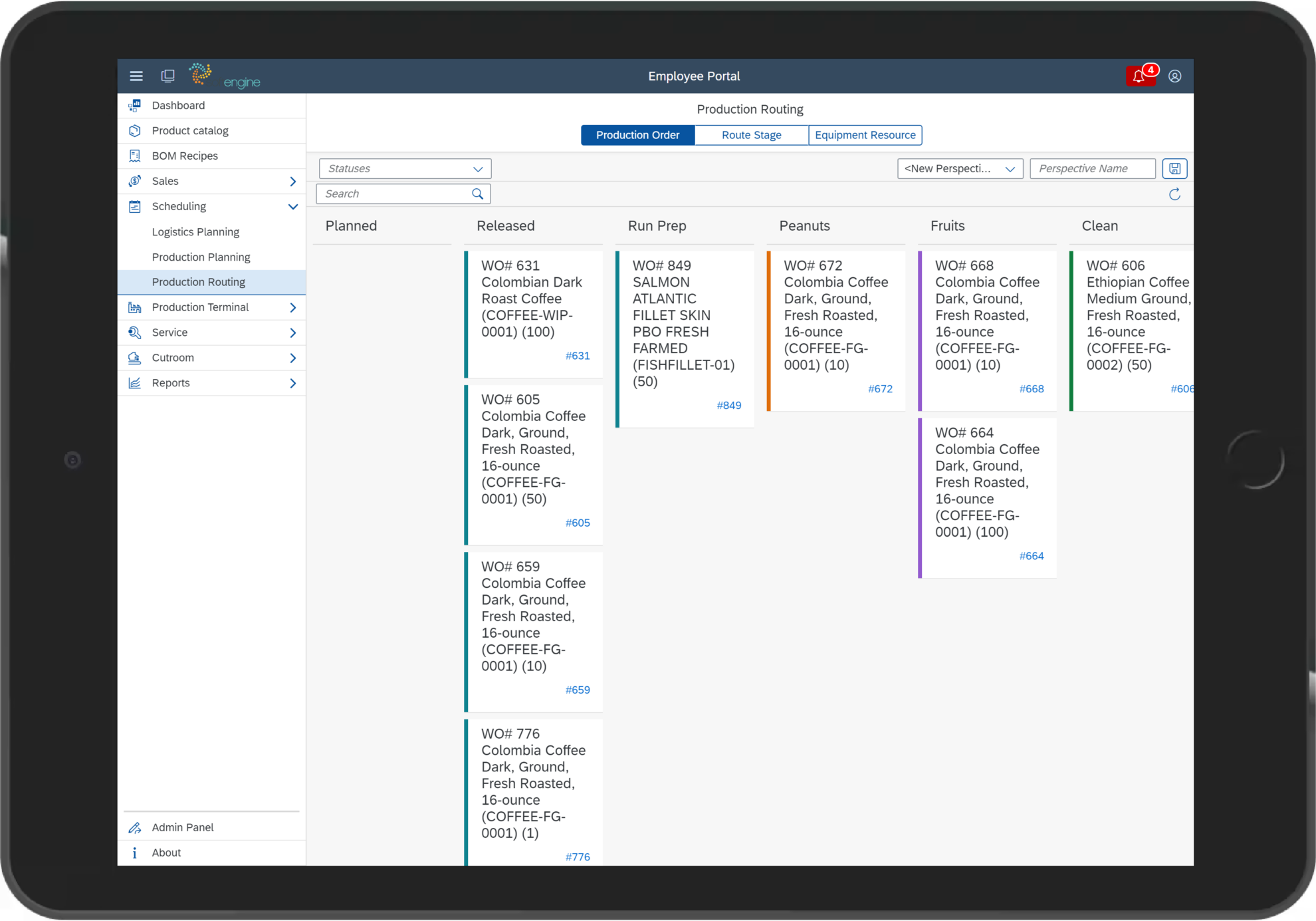Click the Perspective Name input field
Viewport: 1316px width, 921px height.
point(1092,168)
